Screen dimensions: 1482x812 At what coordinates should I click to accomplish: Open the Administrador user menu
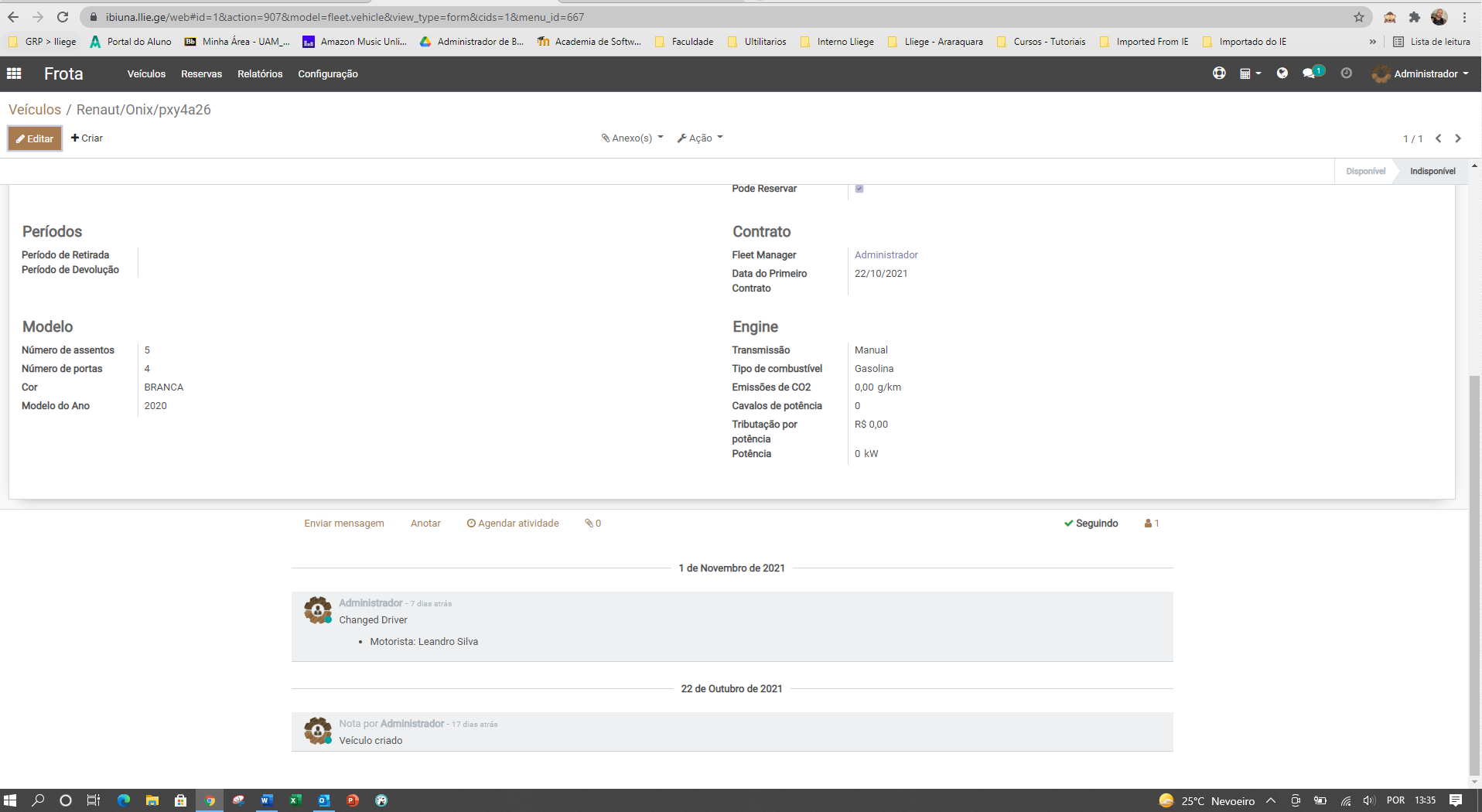coord(1421,73)
